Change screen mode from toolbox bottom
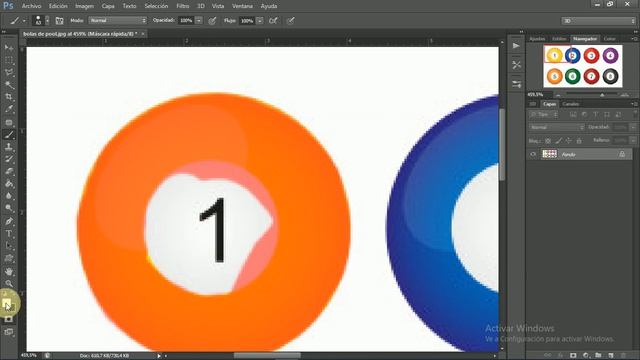The image size is (640, 360). tap(9, 332)
